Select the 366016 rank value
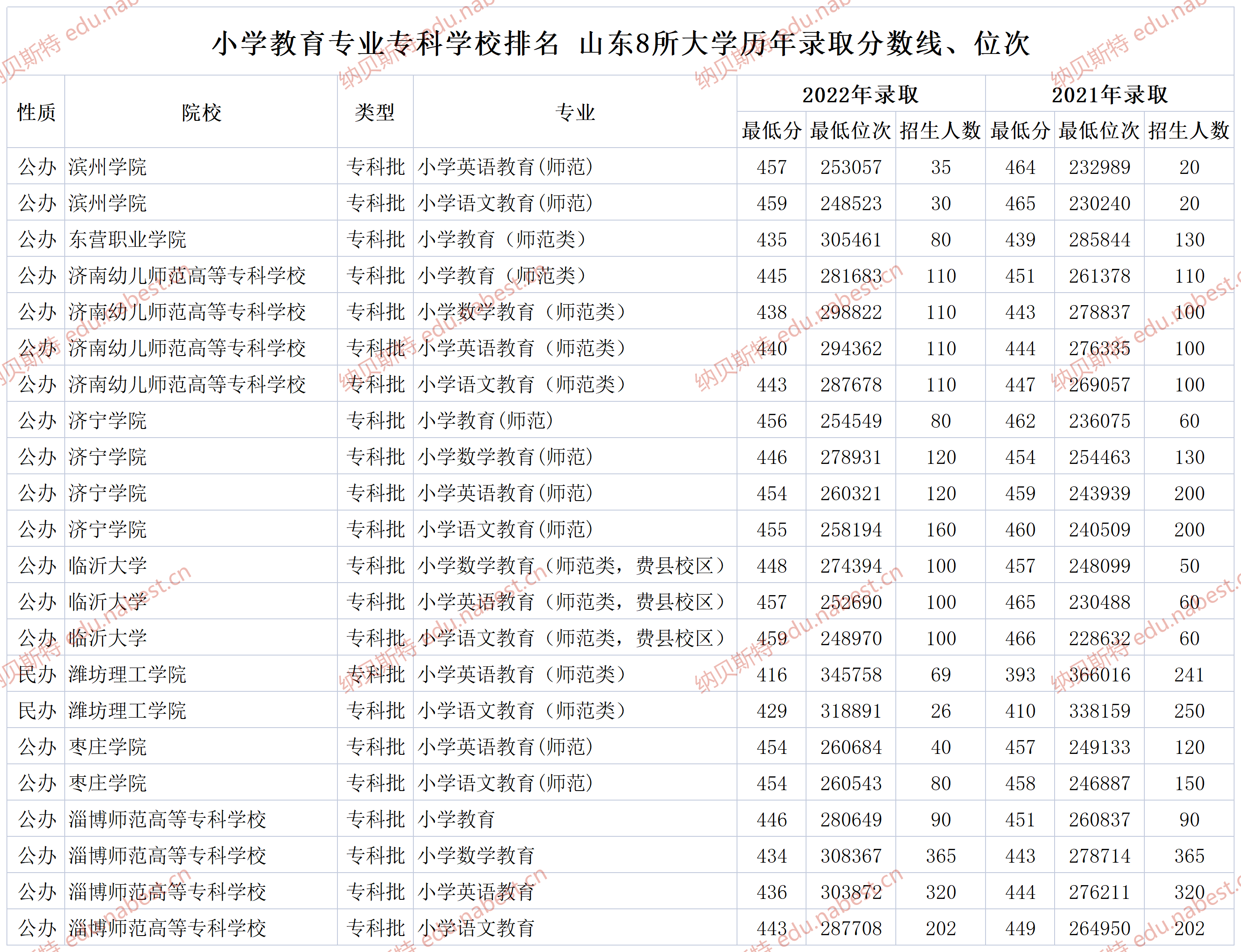This screenshot has height=952, width=1241. [1099, 675]
